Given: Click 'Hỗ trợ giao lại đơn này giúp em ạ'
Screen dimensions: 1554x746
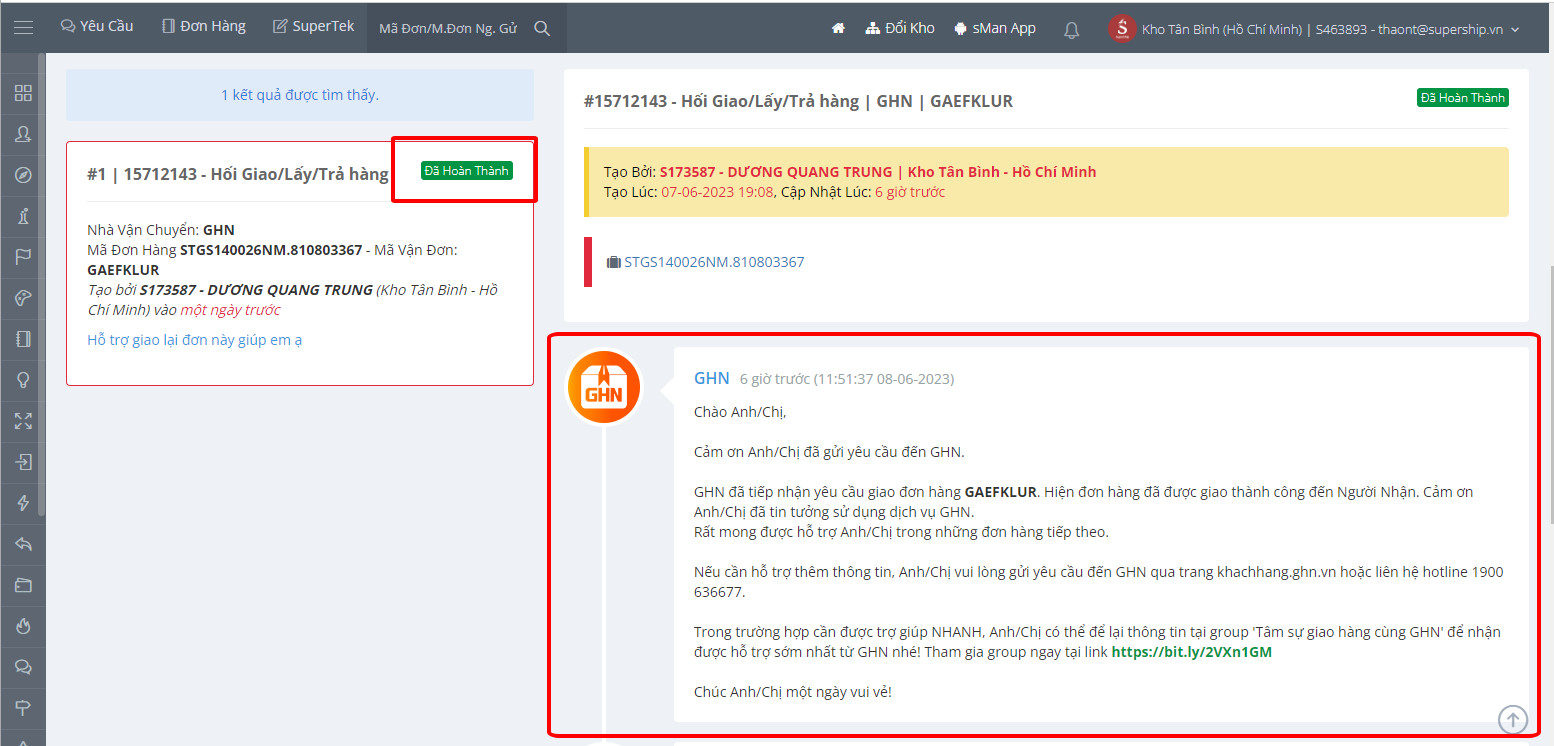Looking at the screenshot, I should tap(195, 340).
